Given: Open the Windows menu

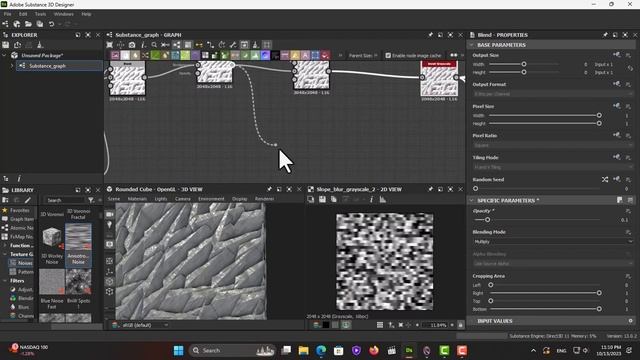Looking at the screenshot, I should [x=64, y=14].
